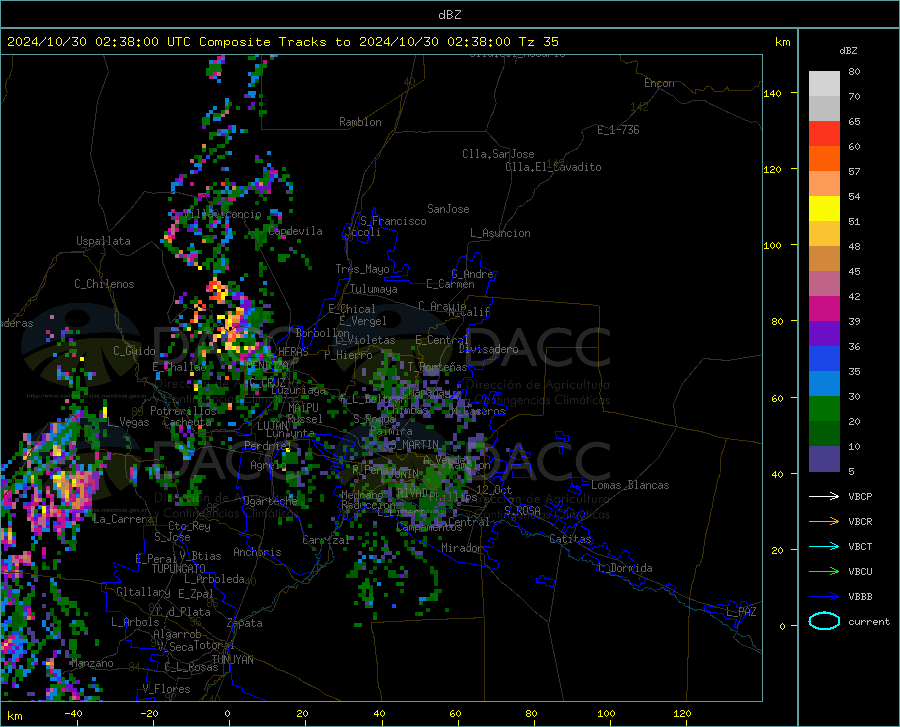
Task: Click the 'dBZ' heading above the color scale
Action: (848, 50)
